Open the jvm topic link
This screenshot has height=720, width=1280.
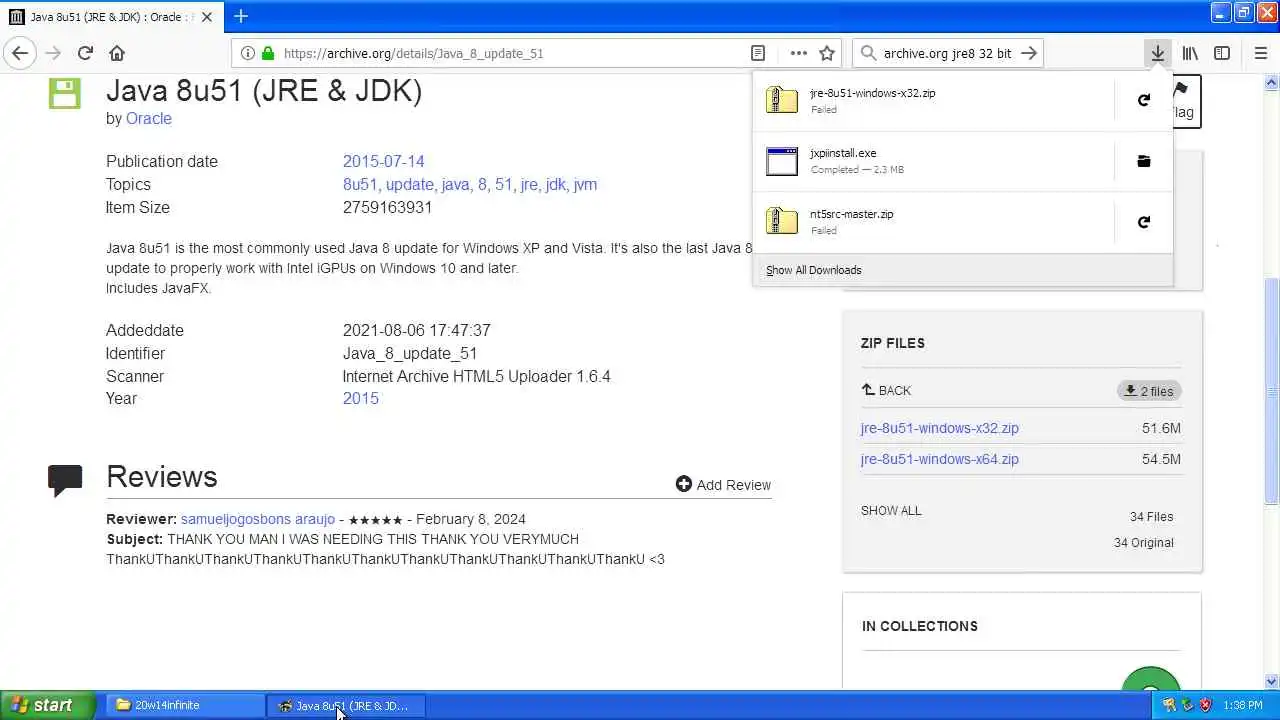tap(585, 184)
